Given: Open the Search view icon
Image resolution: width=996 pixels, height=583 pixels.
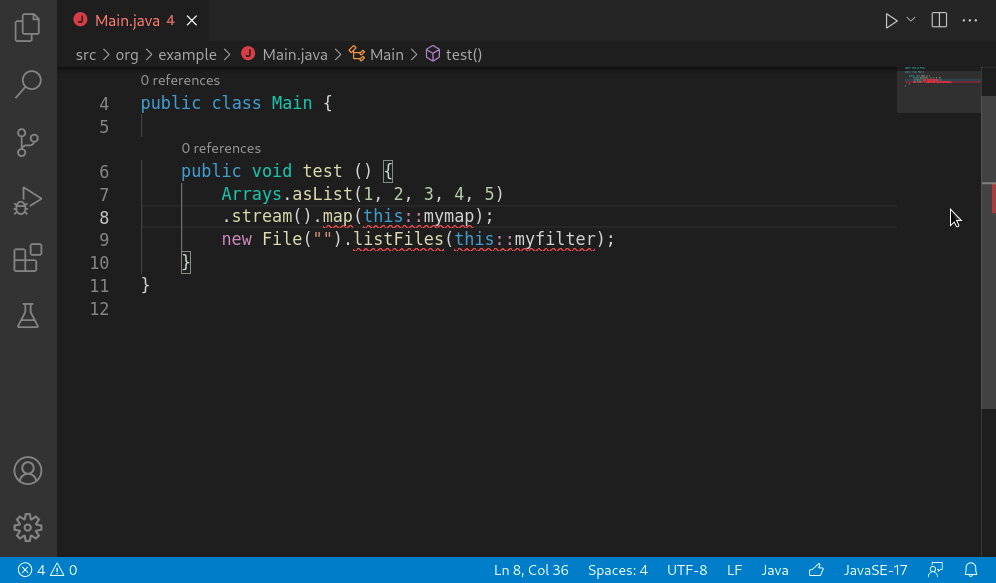Looking at the screenshot, I should pos(28,85).
